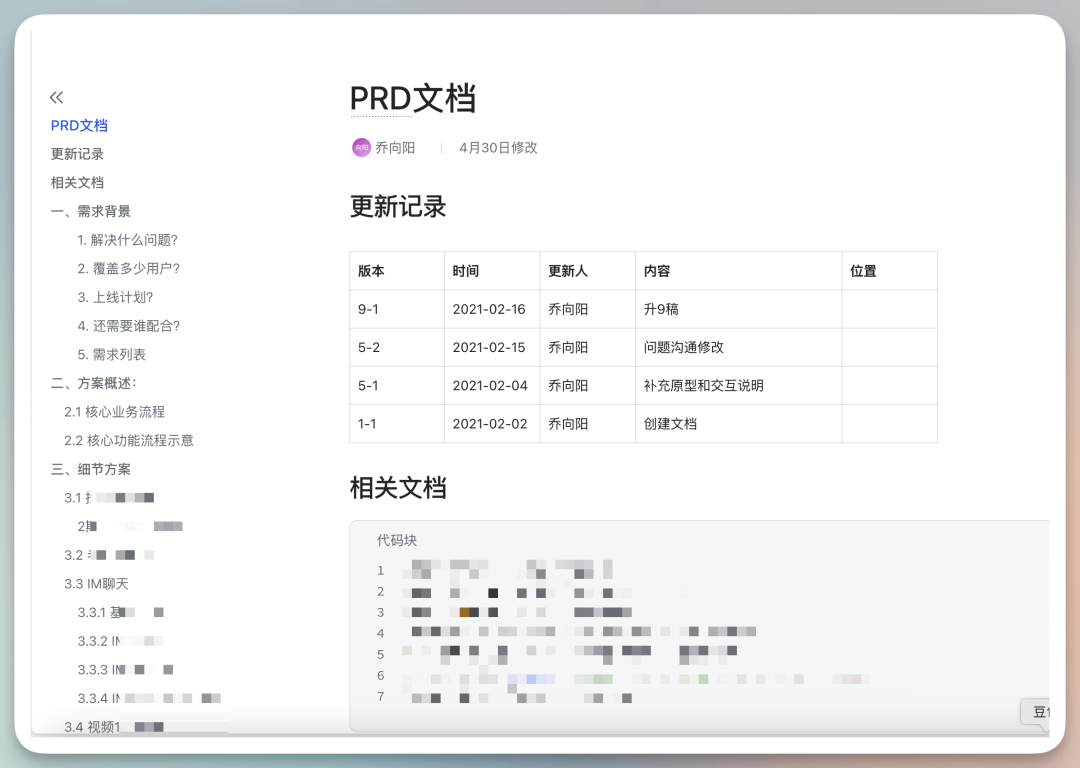This screenshot has height=768, width=1080.
Task: Jump to 更新记录 in the outline
Action: pos(77,154)
